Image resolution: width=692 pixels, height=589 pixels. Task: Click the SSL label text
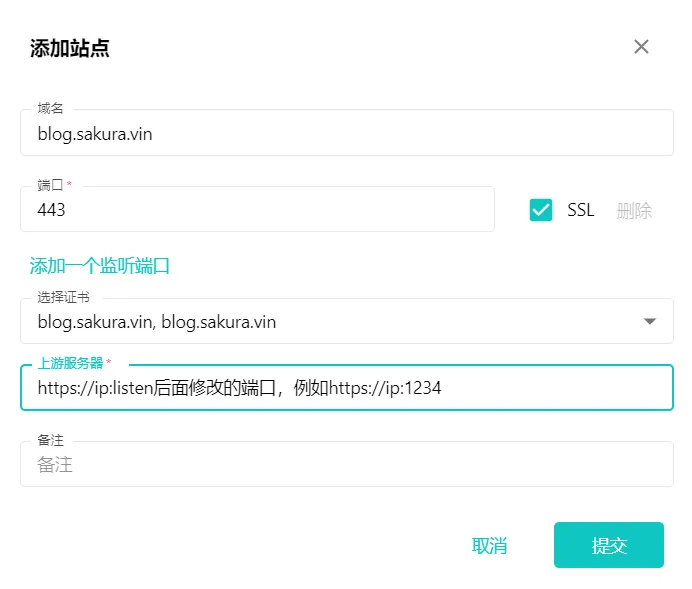[x=580, y=210]
